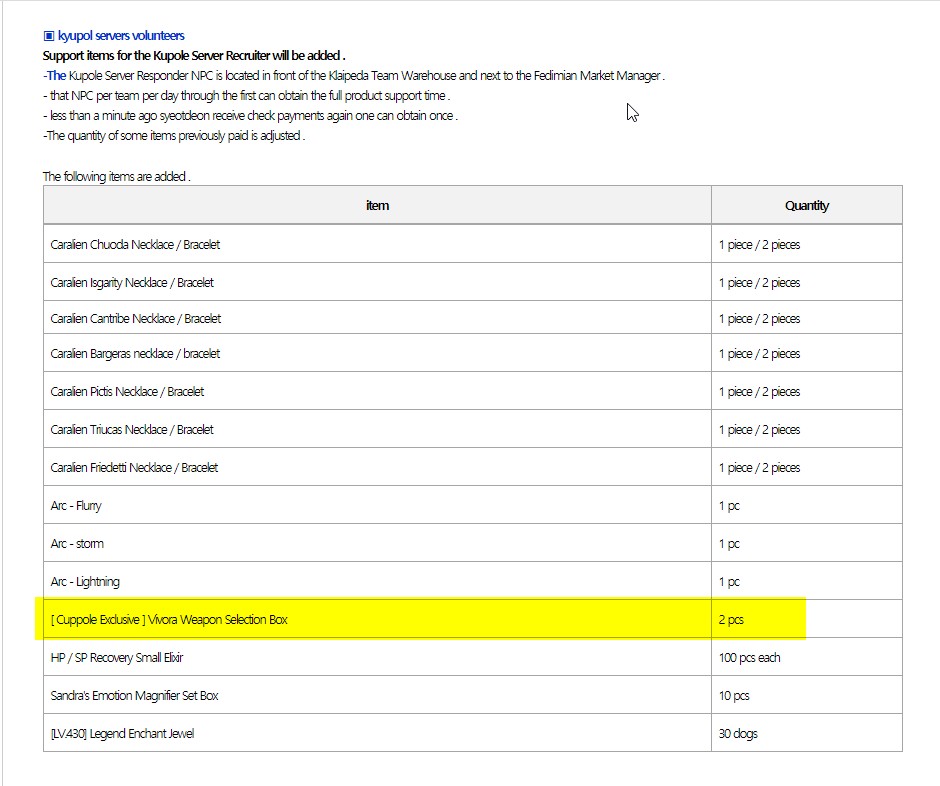
Task: Click the 'Arc - storm' item cell
Action: click(x=77, y=543)
